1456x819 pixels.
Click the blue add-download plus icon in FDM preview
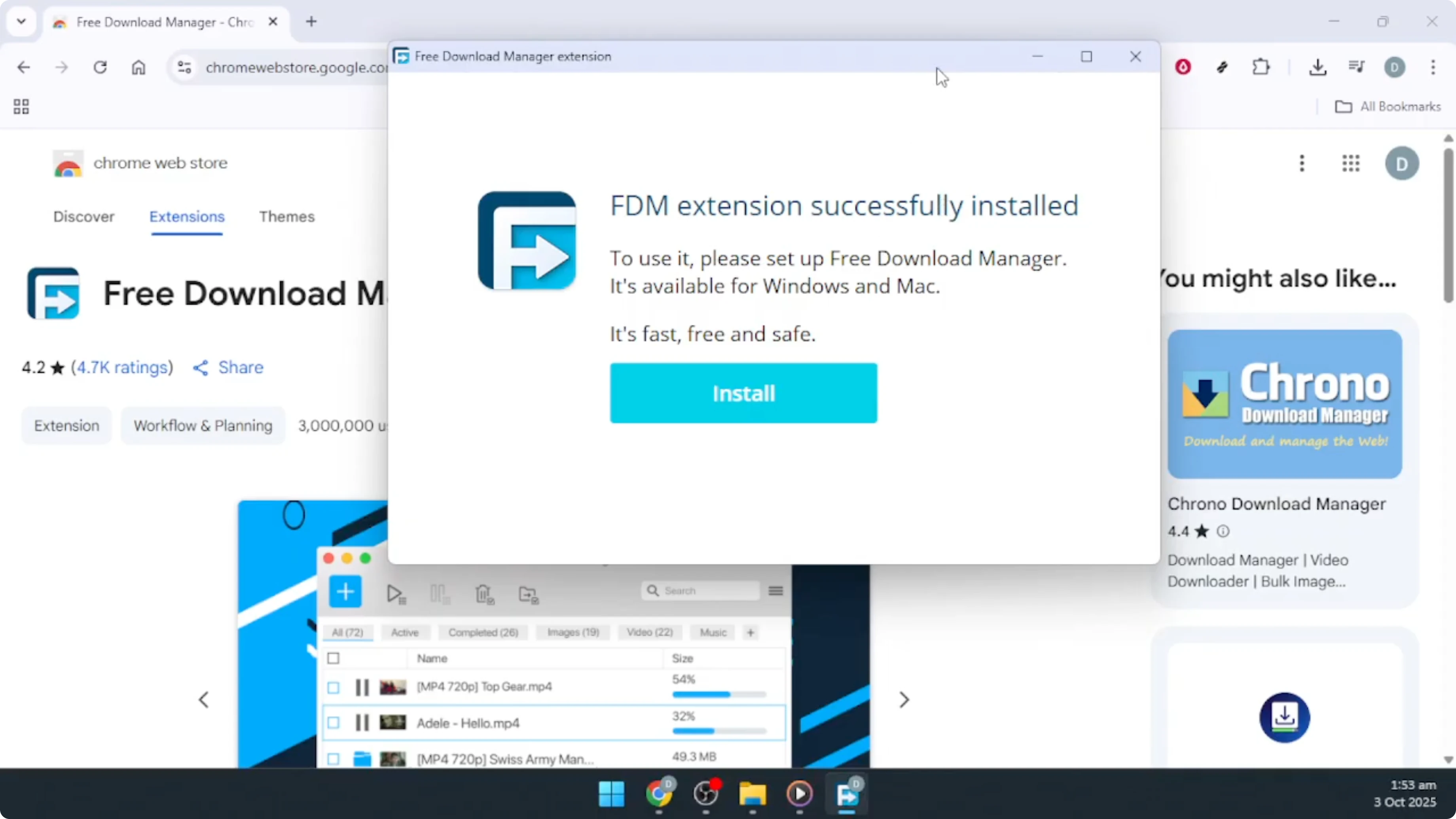pyautogui.click(x=345, y=592)
